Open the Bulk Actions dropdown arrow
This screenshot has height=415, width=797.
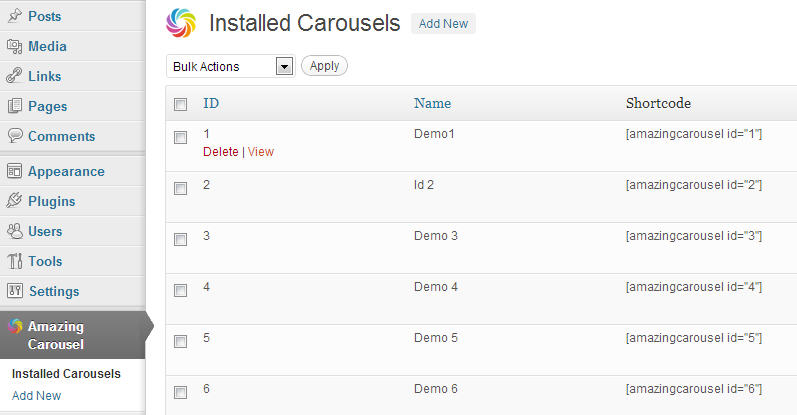click(284, 66)
